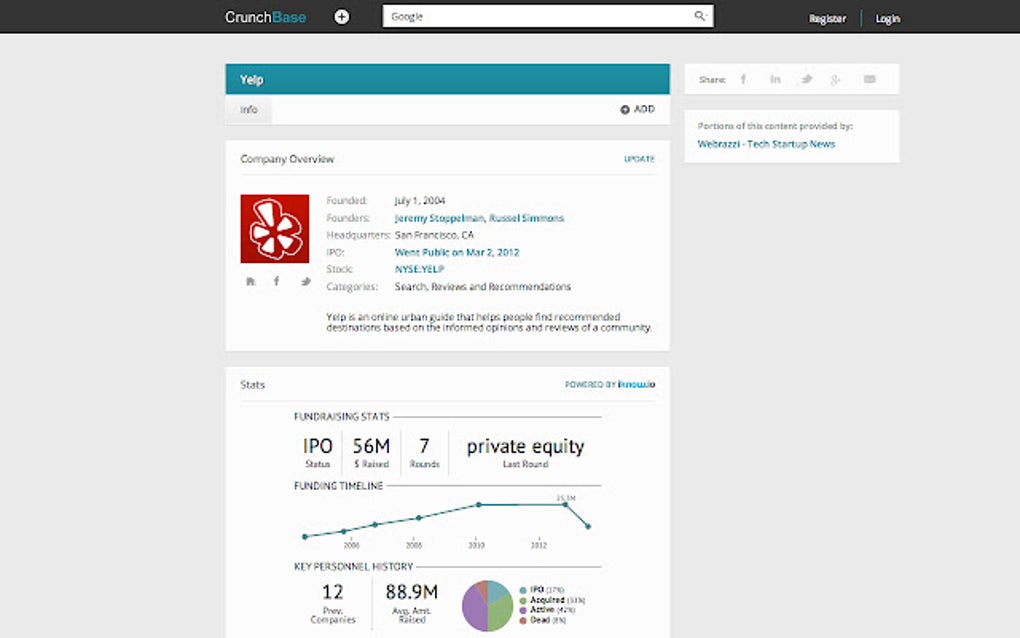Open Yelp's Twitter profile under the logo
Image resolution: width=1020 pixels, height=638 pixels.
pos(305,282)
